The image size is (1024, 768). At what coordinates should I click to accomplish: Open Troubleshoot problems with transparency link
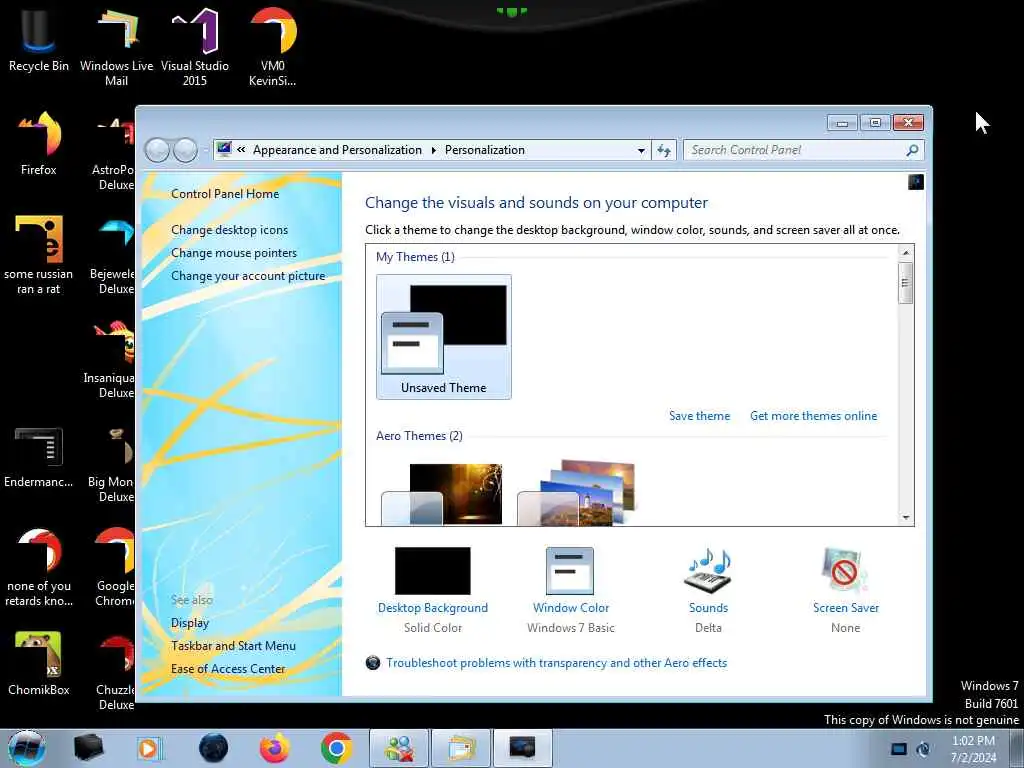(x=556, y=663)
